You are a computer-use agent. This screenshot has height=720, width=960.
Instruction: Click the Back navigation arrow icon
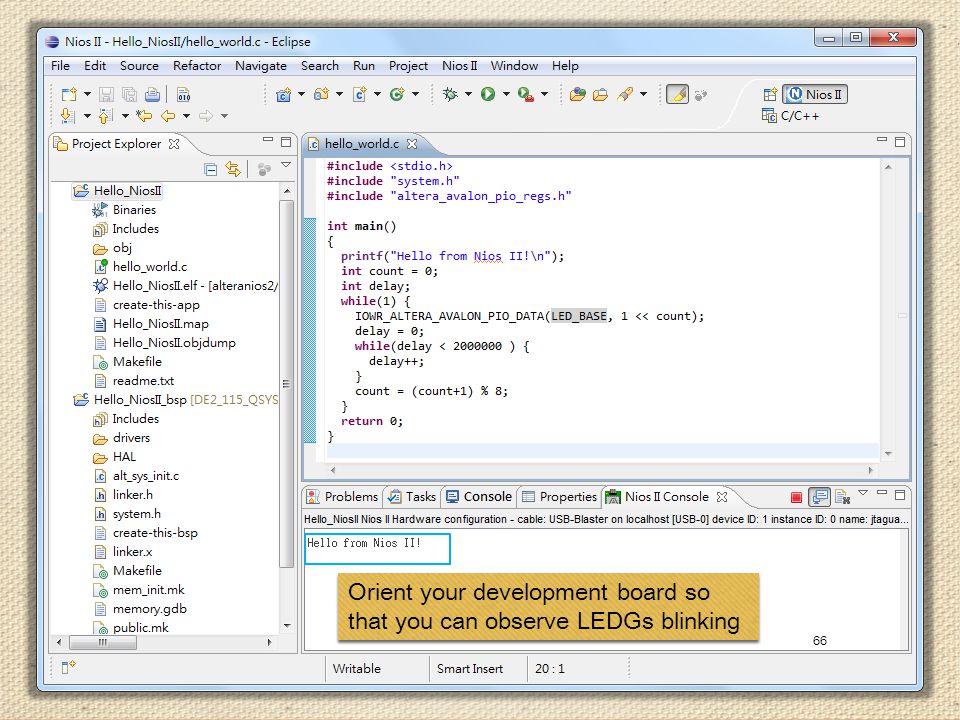point(168,115)
